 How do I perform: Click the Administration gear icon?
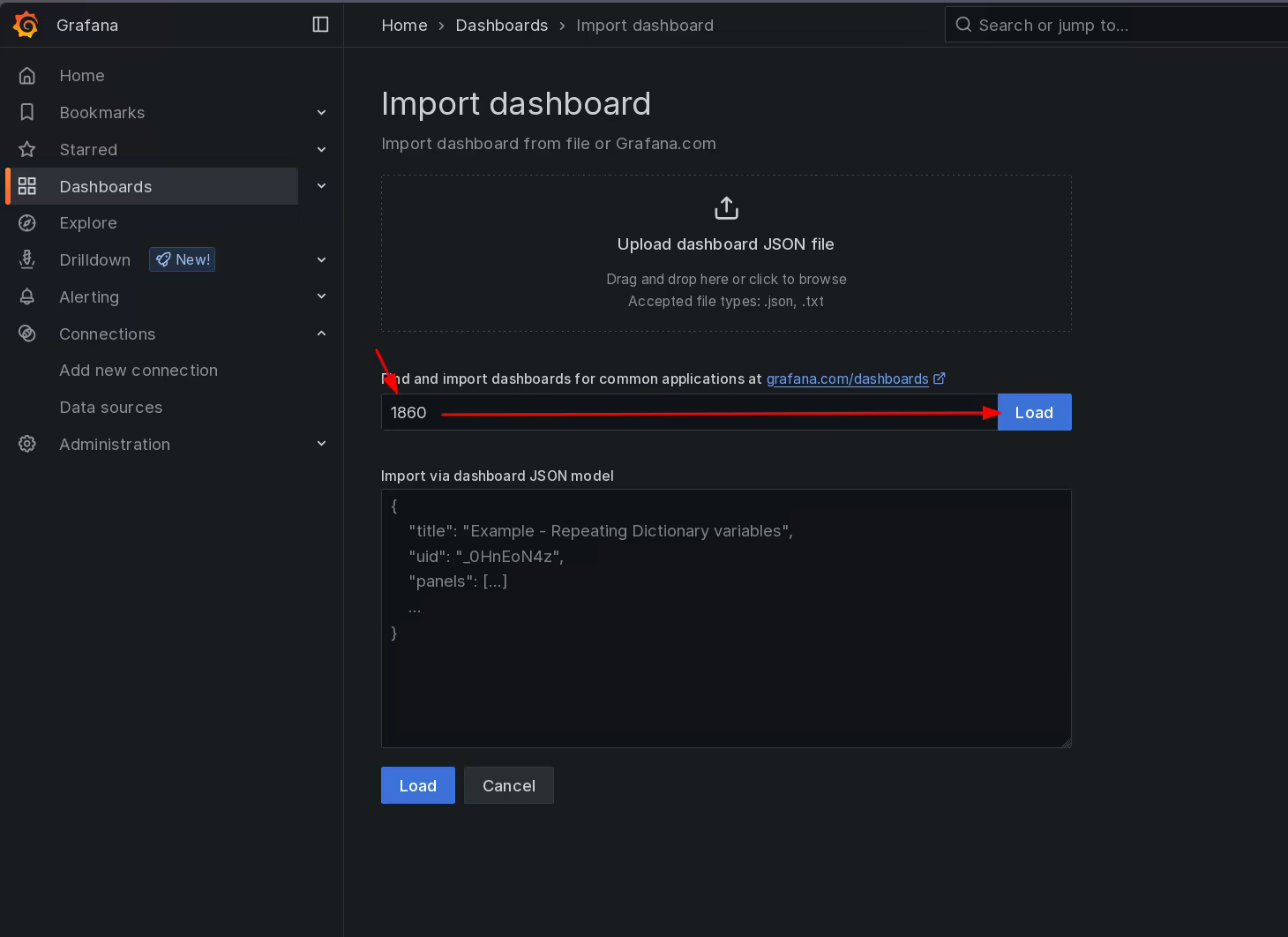27,445
